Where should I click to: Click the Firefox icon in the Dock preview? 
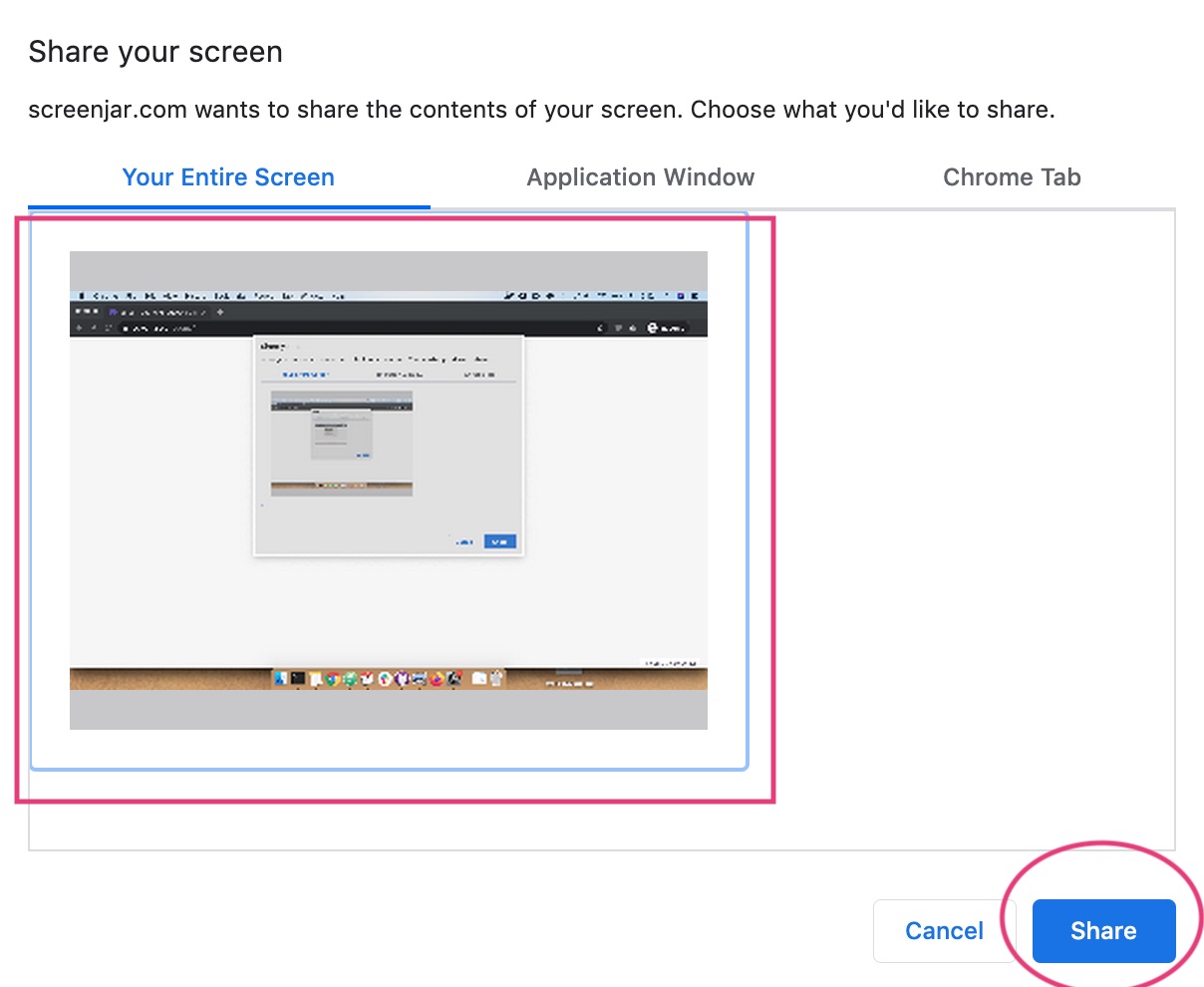(436, 681)
